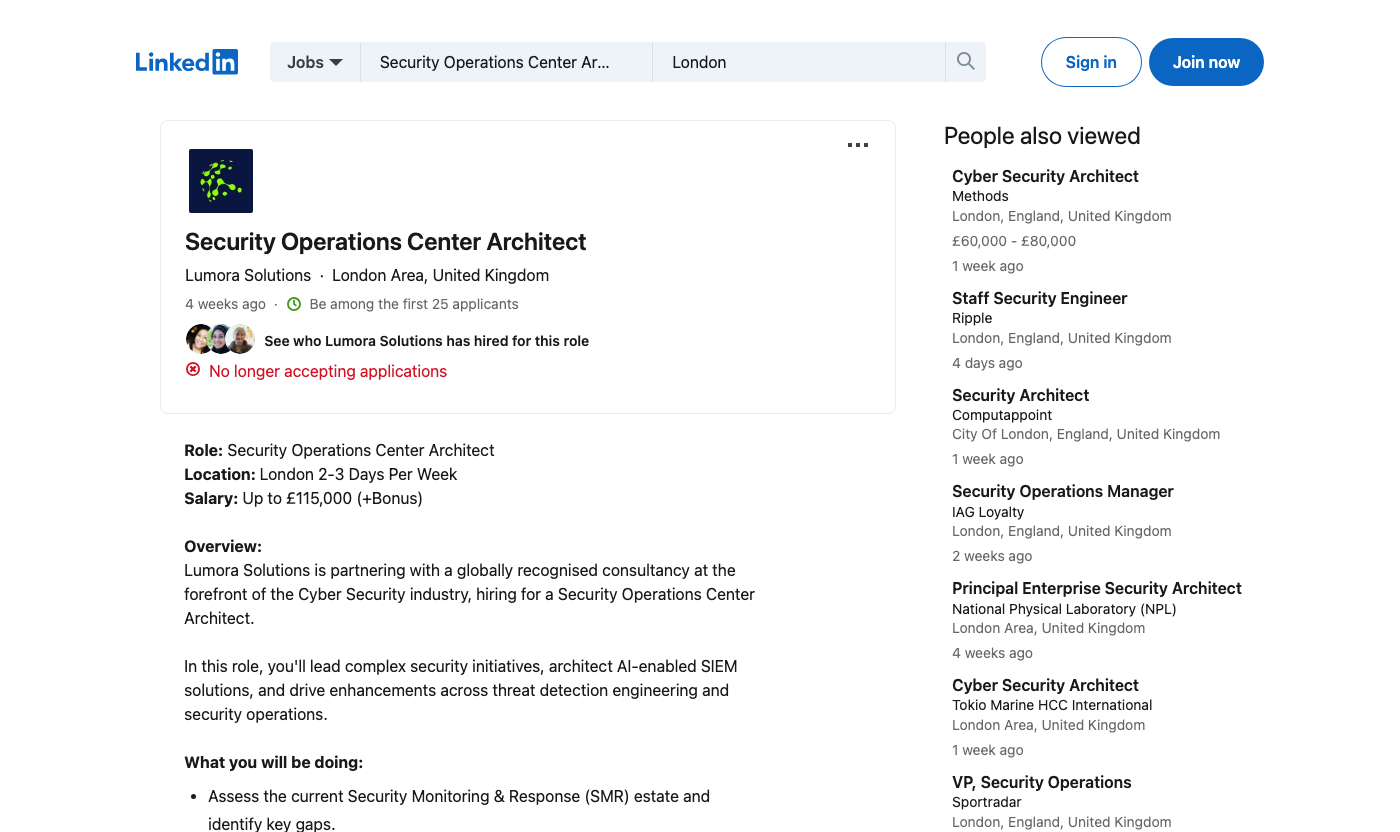The height and width of the screenshot is (832, 1400).
Task: Click 'Be among the first 25 applicants' text
Action: [414, 304]
